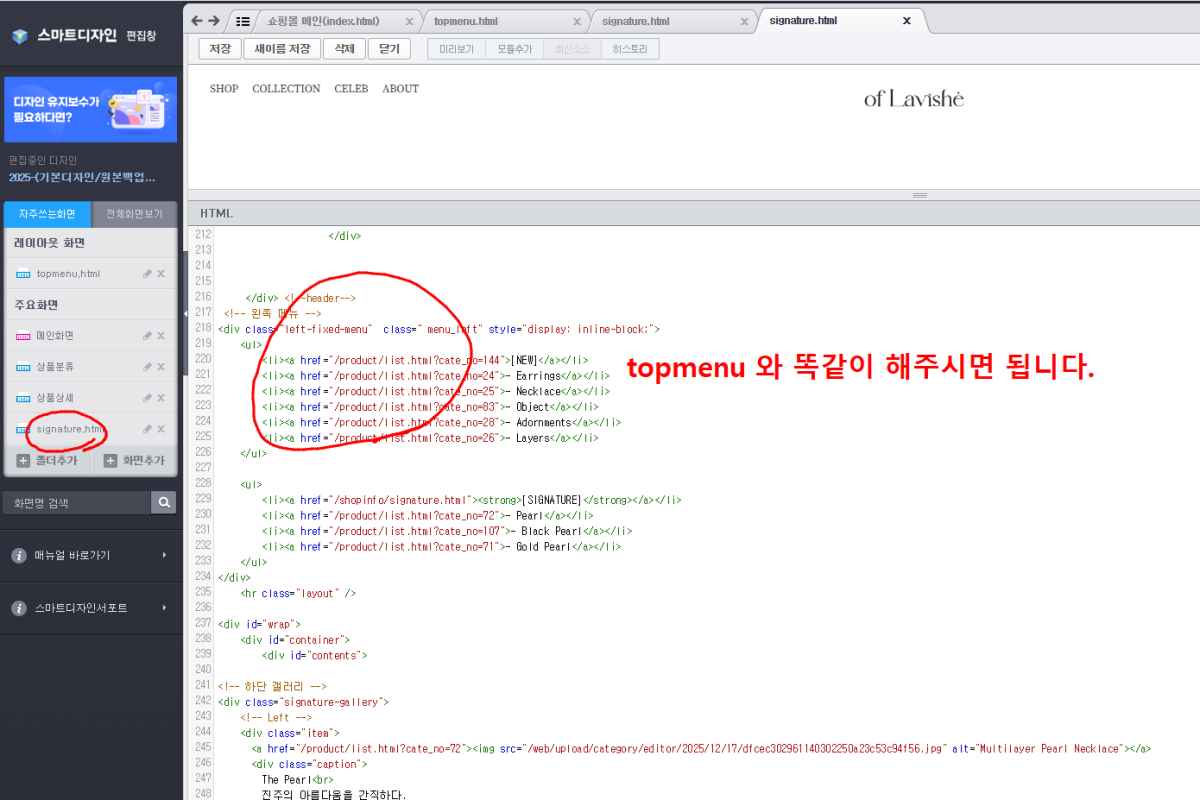Click the 새이름 저장 button
The height and width of the screenshot is (800, 1200).
pyautogui.click(x=282, y=49)
